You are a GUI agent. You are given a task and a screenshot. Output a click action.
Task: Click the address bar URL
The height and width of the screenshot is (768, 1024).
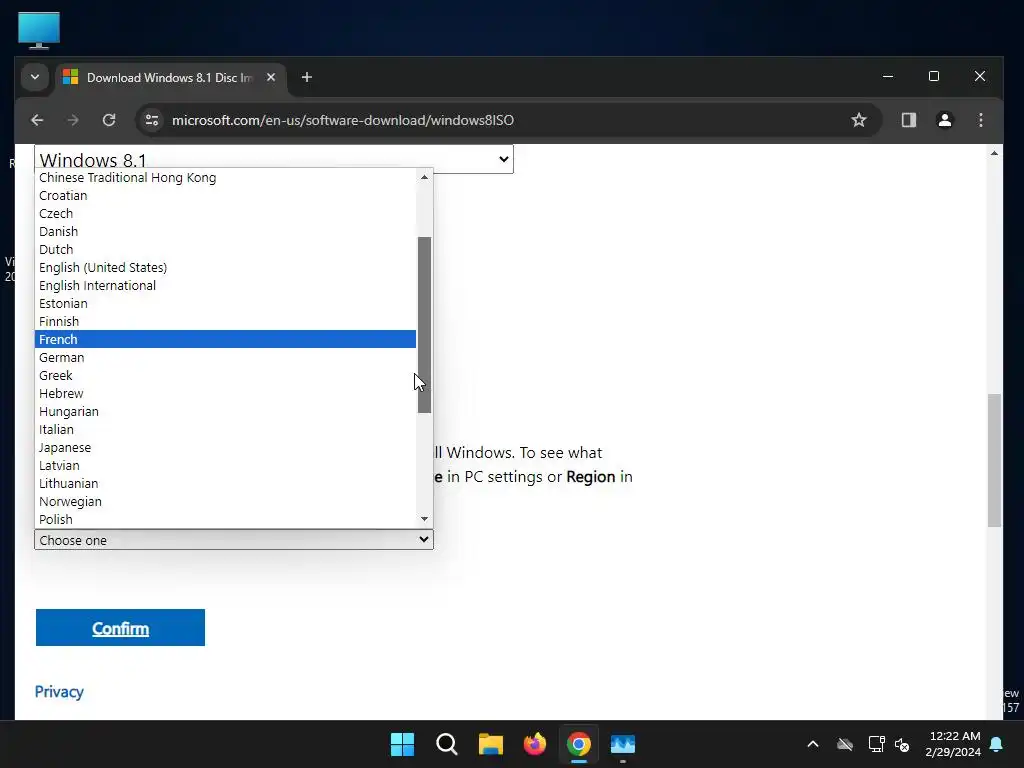pyautogui.click(x=343, y=120)
